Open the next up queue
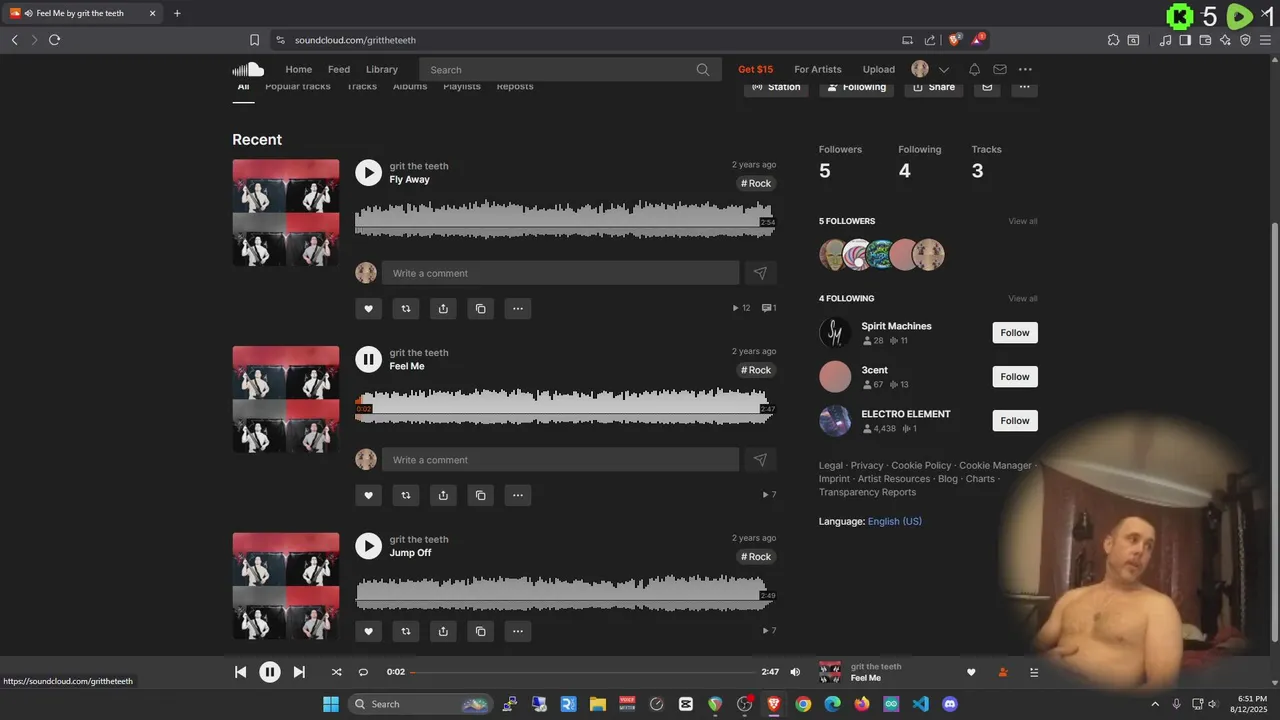The height and width of the screenshot is (720, 1280). point(1034,672)
